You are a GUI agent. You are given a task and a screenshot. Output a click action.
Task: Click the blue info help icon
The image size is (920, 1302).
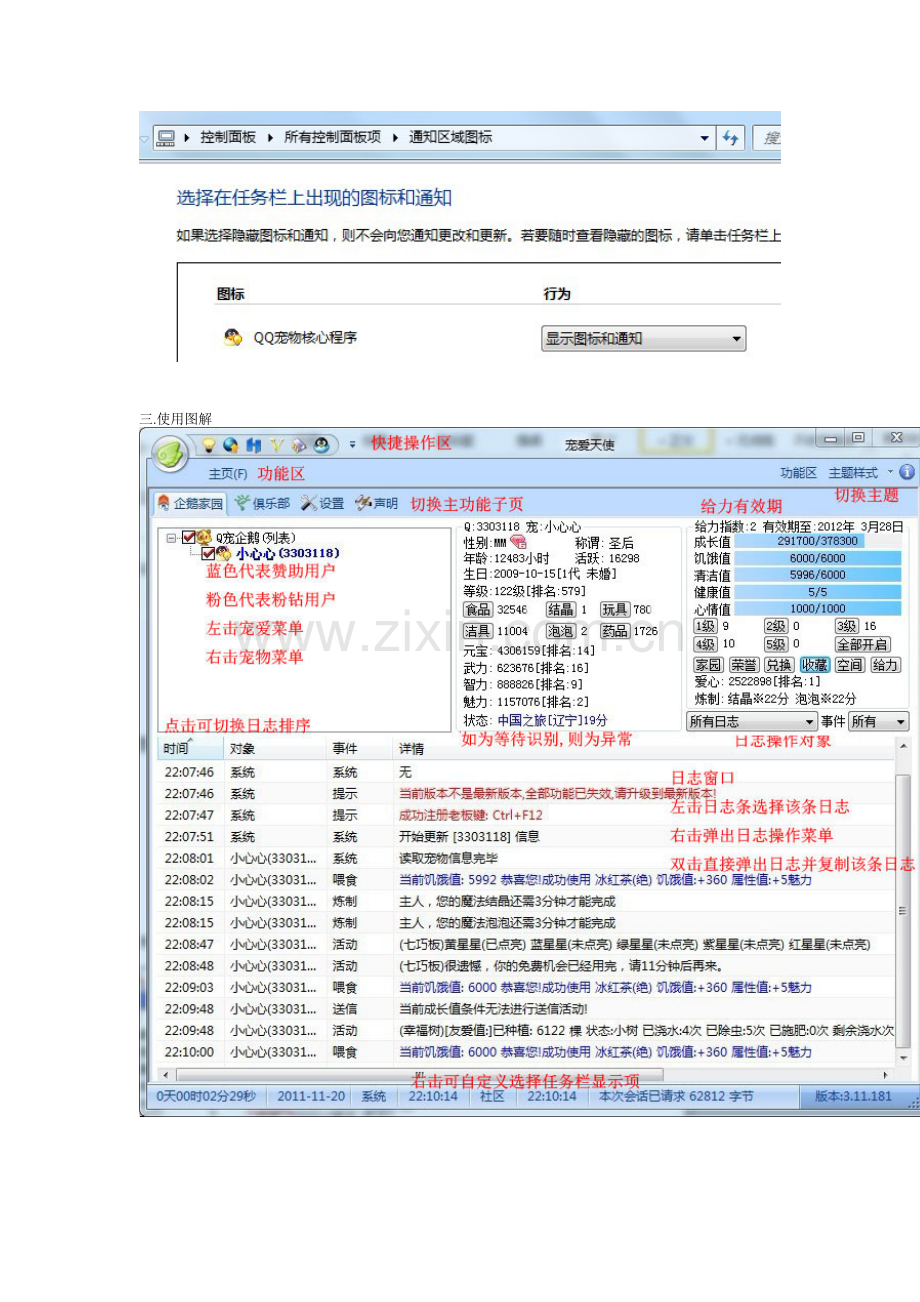pos(907,472)
